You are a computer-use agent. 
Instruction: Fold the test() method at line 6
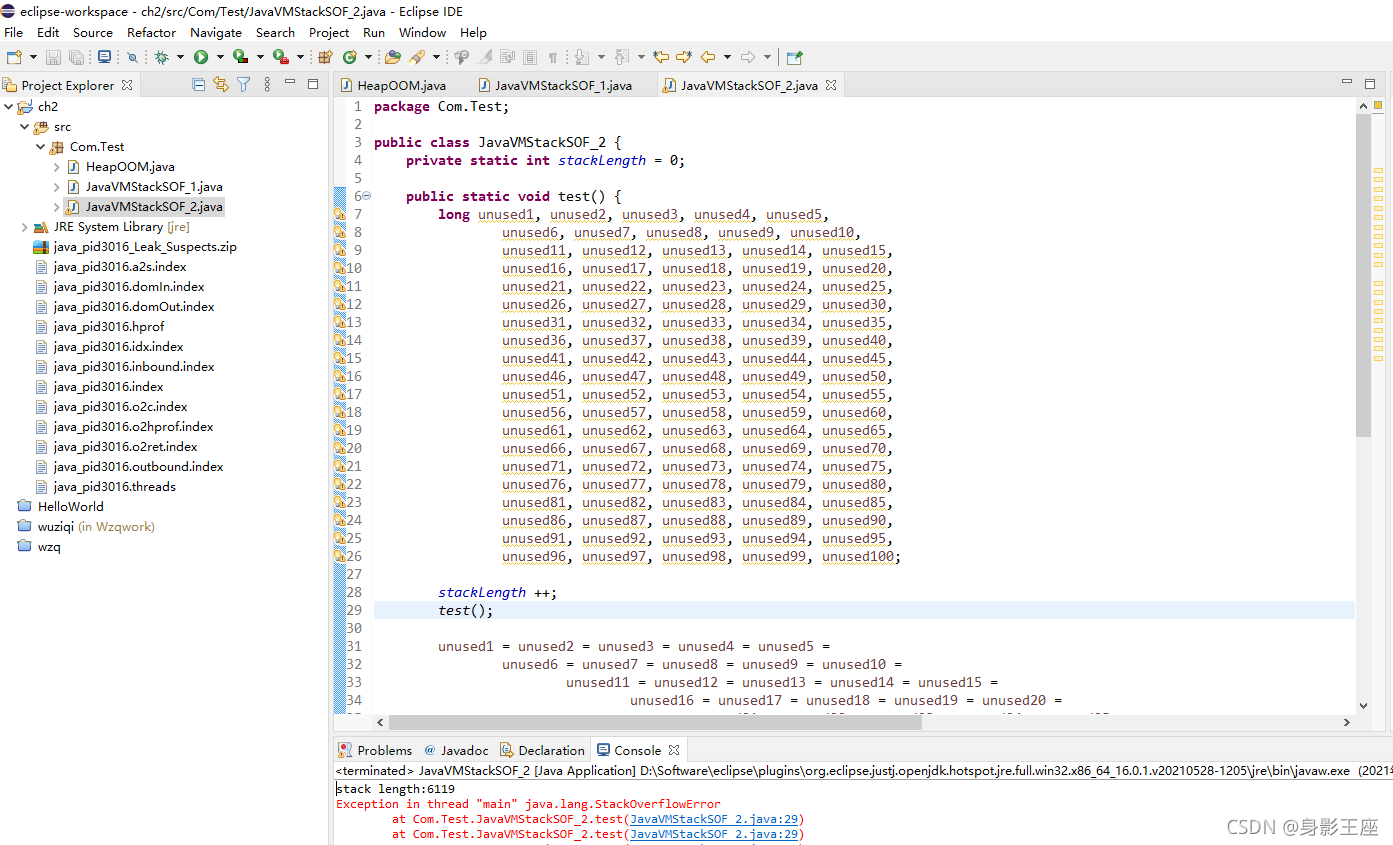coord(367,196)
